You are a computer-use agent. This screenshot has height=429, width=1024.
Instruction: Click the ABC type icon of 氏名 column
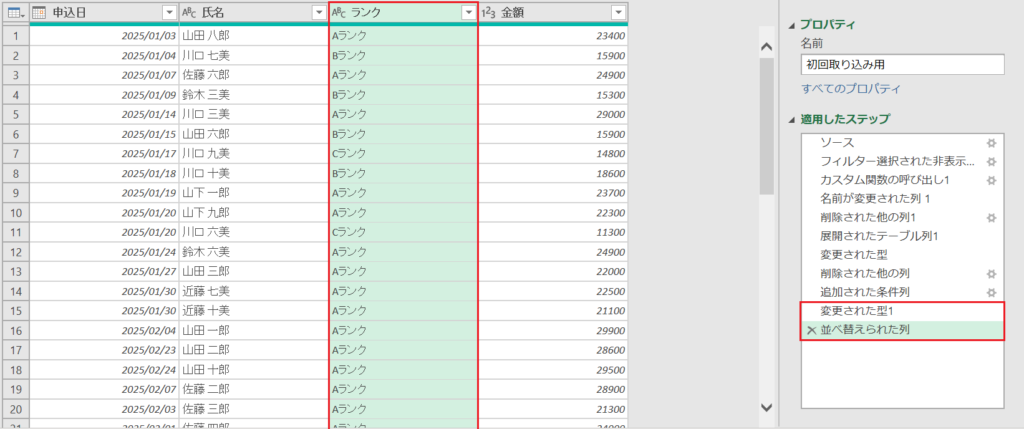point(189,13)
